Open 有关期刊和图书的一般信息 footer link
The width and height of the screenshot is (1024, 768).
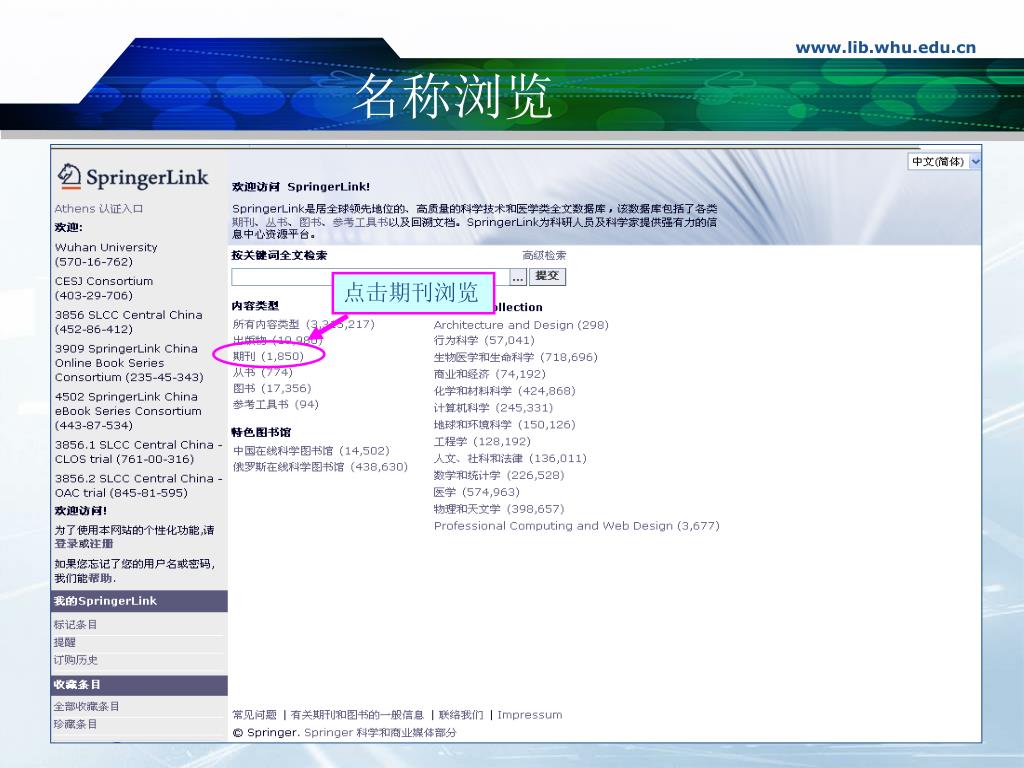pos(357,714)
